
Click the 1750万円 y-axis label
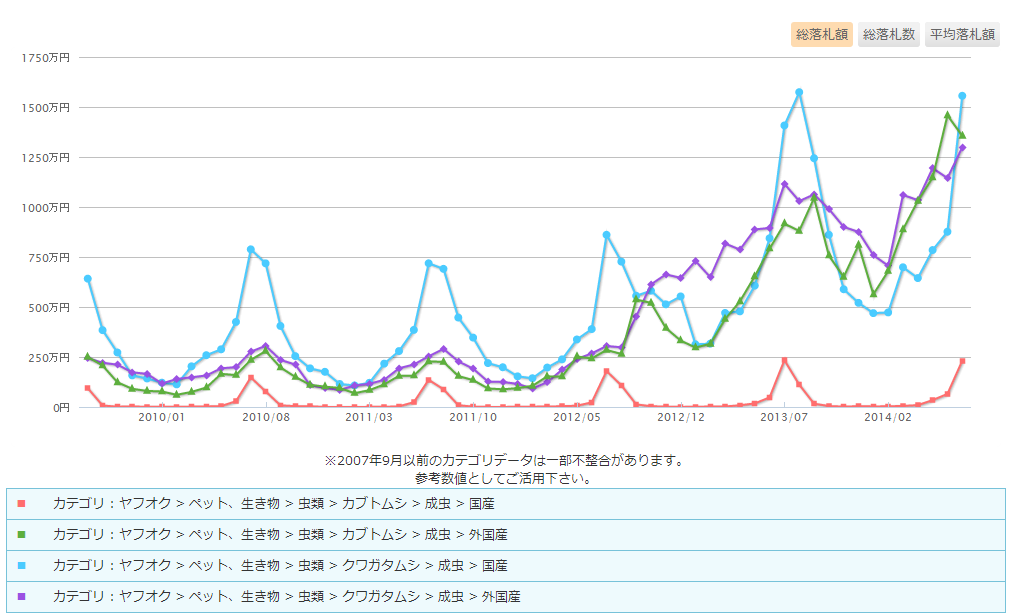pos(45,57)
